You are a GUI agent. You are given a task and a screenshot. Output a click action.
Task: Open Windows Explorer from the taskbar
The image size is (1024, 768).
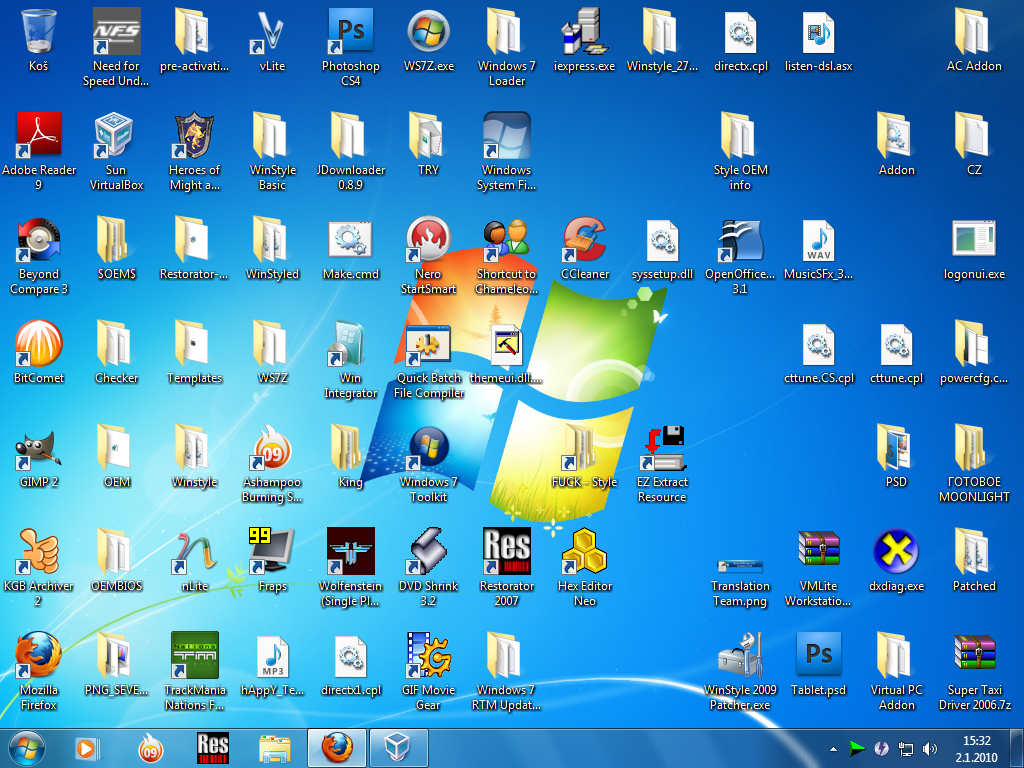click(x=275, y=747)
